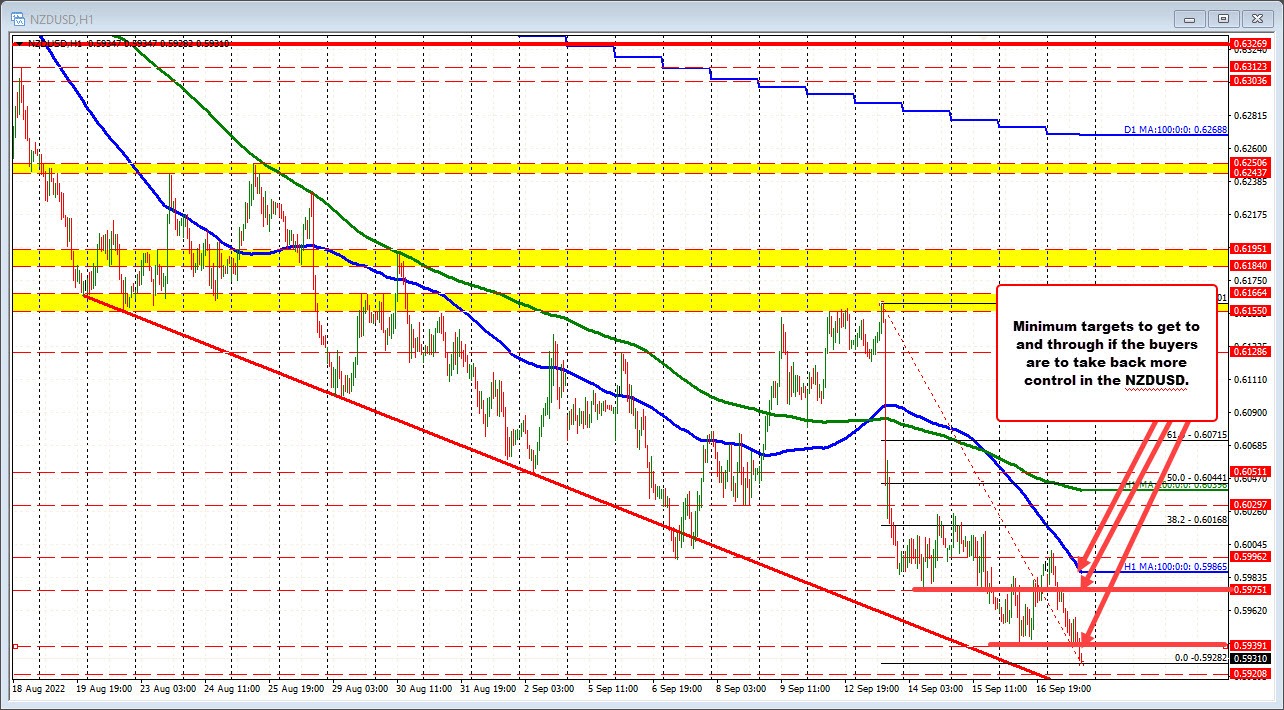This screenshot has width=1284, height=710.
Task: Click the 0.61550 red price tag
Action: (1251, 311)
